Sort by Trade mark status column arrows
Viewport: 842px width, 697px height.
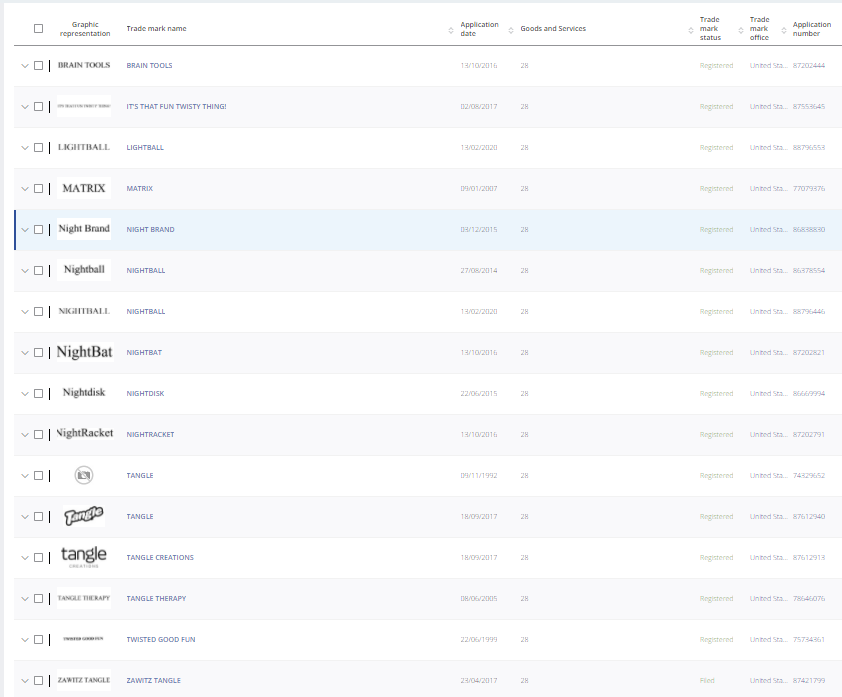coord(741,31)
